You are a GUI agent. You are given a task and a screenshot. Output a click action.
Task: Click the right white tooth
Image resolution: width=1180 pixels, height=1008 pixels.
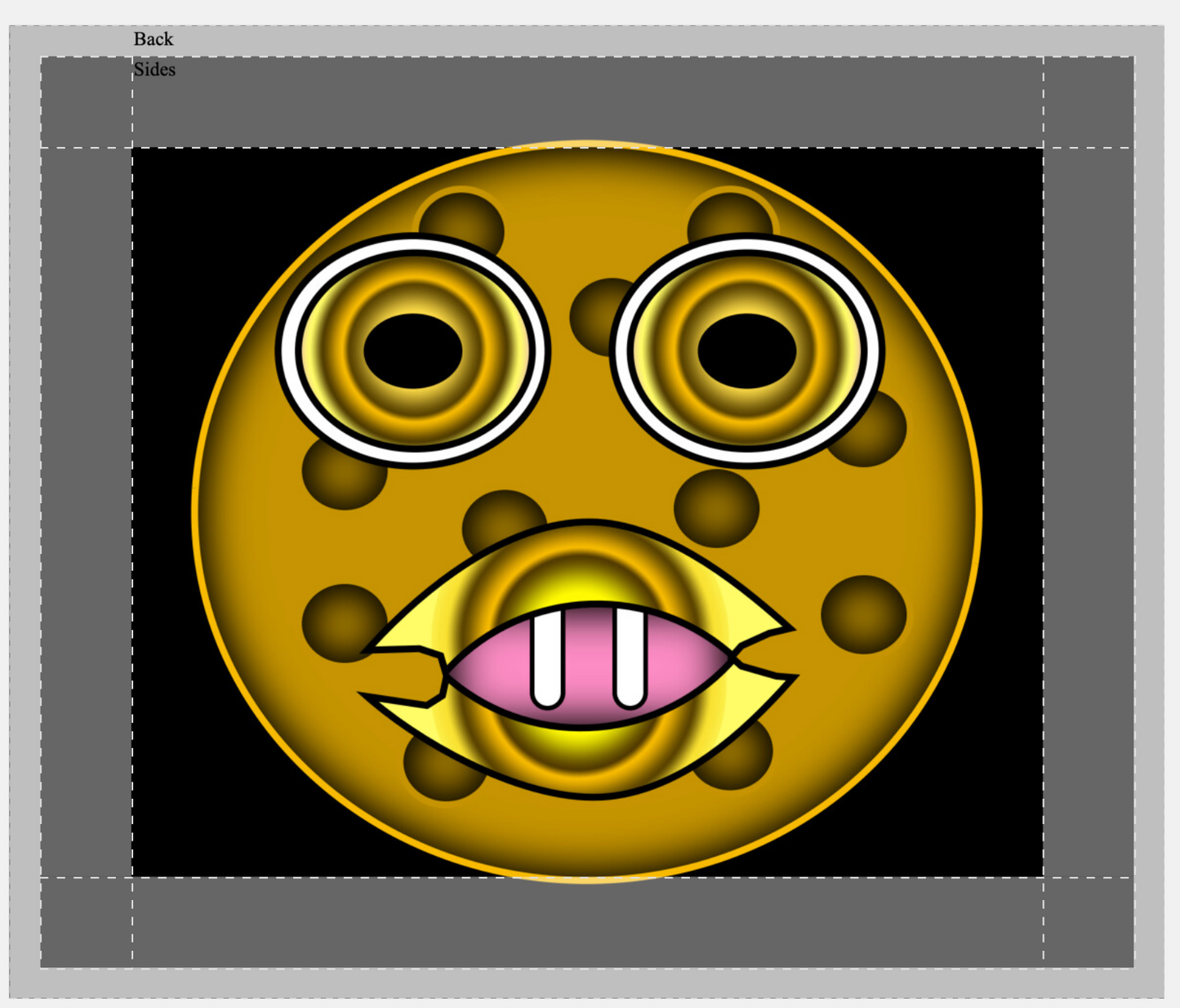click(630, 658)
